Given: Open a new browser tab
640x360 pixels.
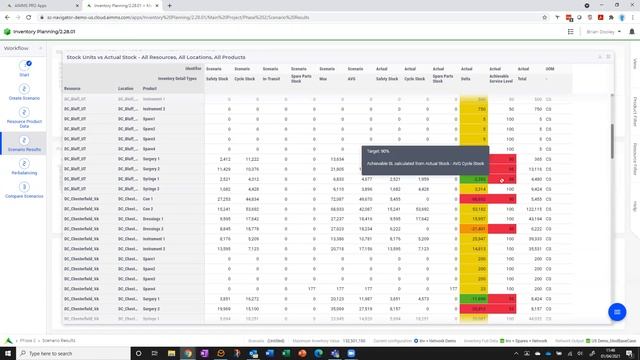Looking at the screenshot, I should [x=169, y=6].
